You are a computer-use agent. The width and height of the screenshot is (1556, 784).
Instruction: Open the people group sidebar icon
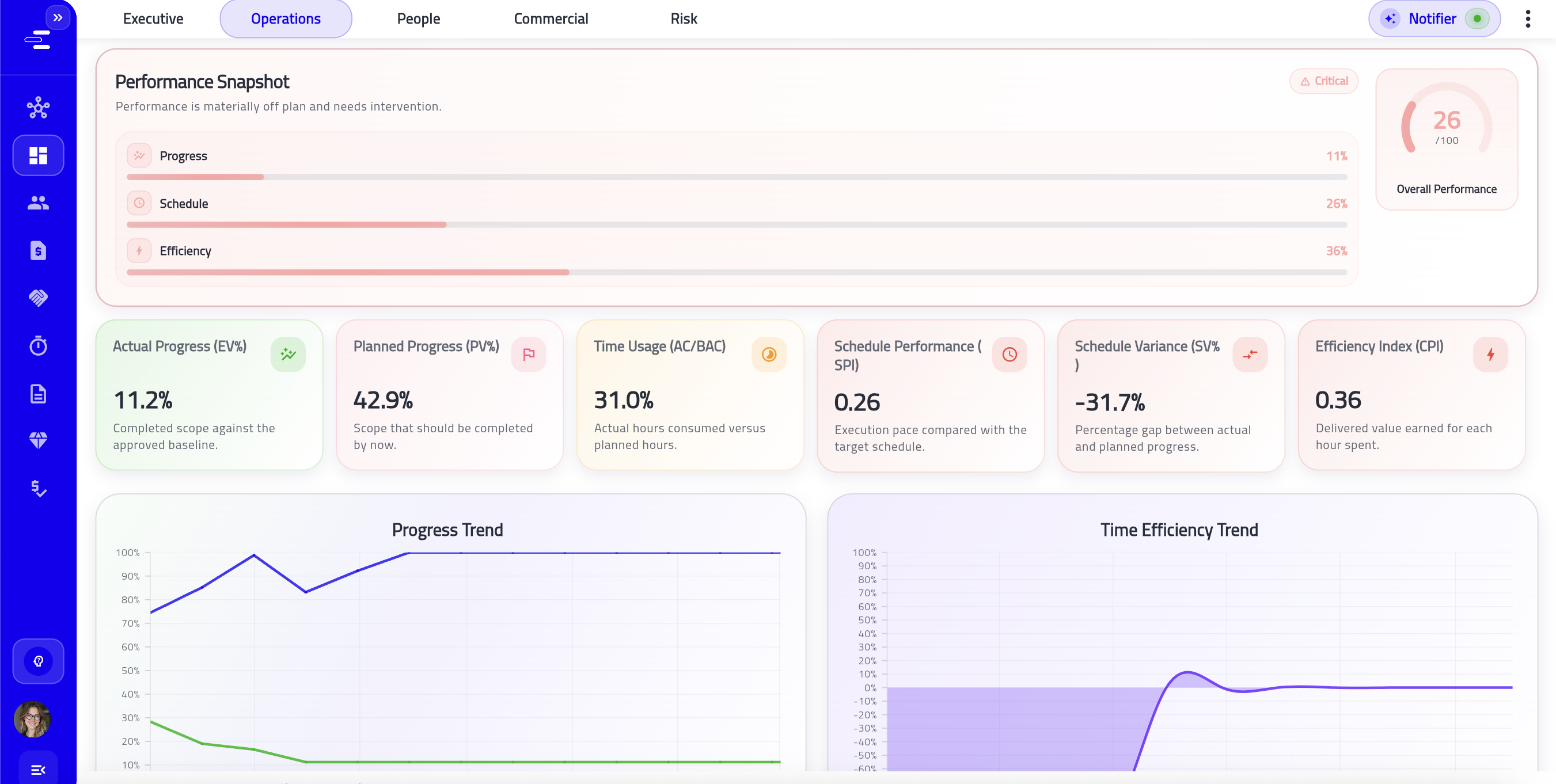pyautogui.click(x=38, y=203)
